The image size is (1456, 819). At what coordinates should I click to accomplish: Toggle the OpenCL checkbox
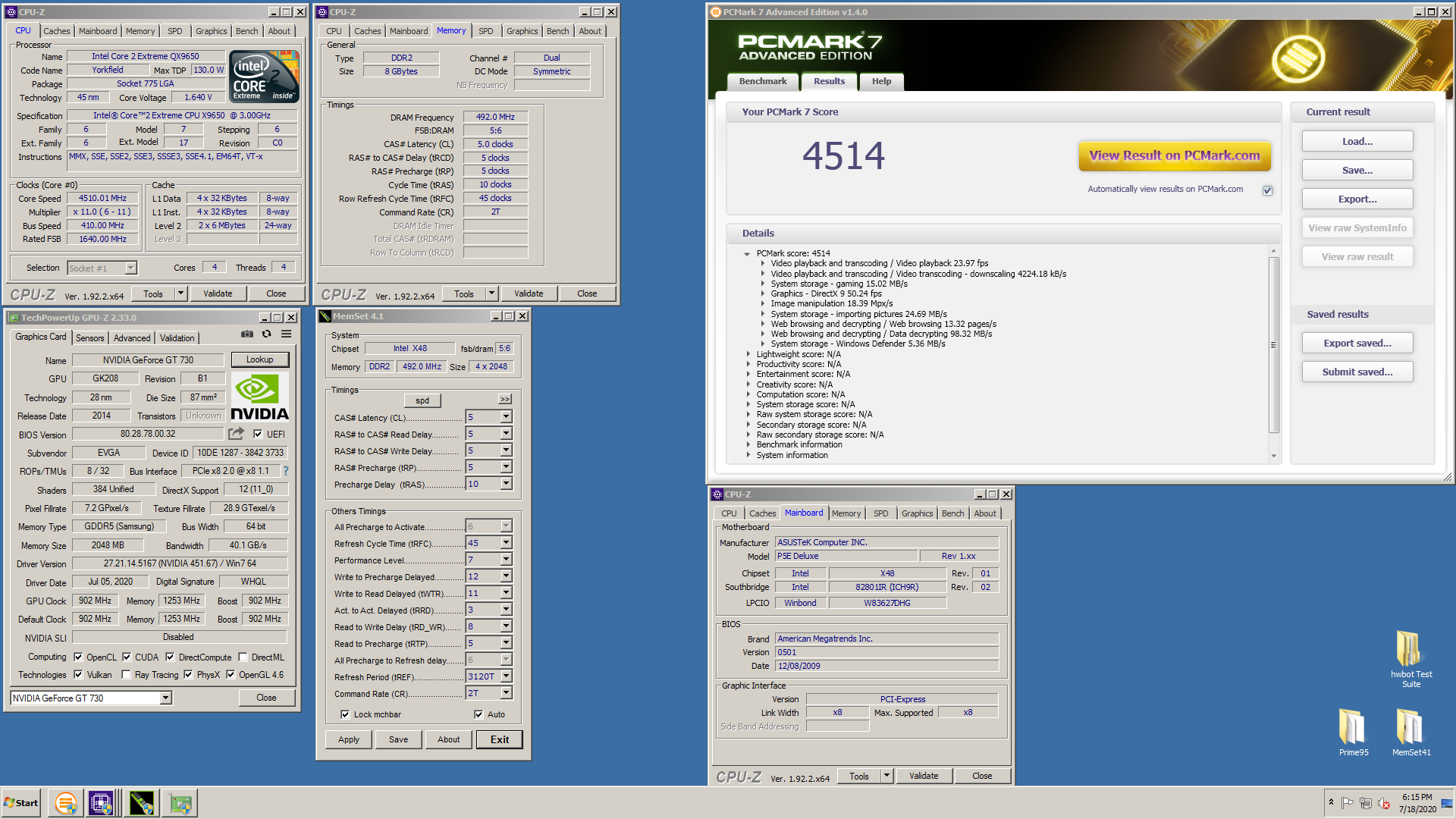(x=78, y=657)
